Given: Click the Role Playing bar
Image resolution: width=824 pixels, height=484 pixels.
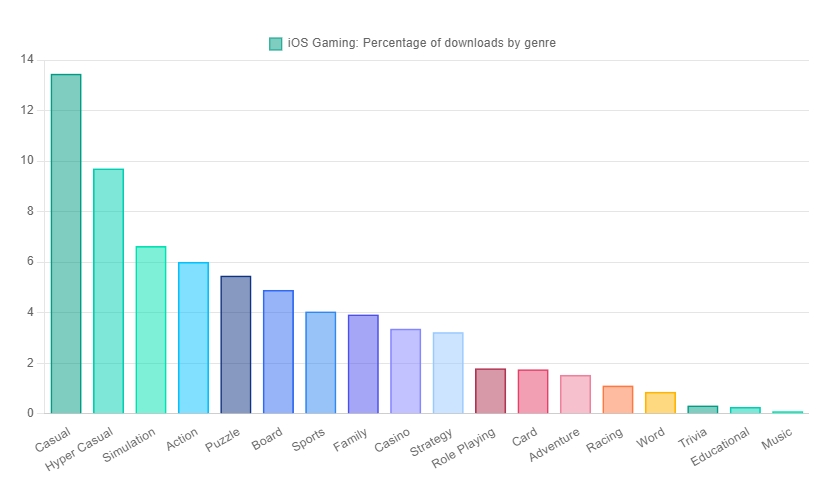Looking at the screenshot, I should (490, 390).
